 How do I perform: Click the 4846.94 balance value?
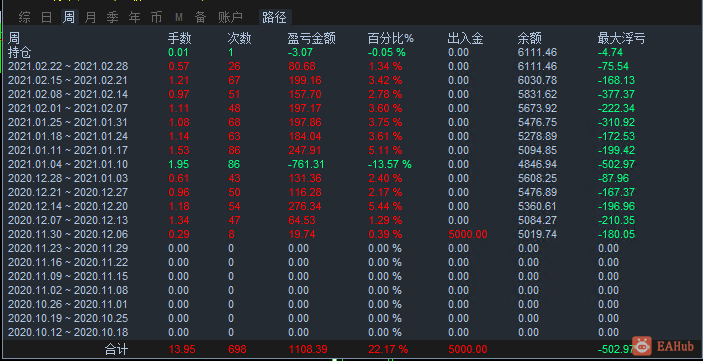tap(537, 164)
